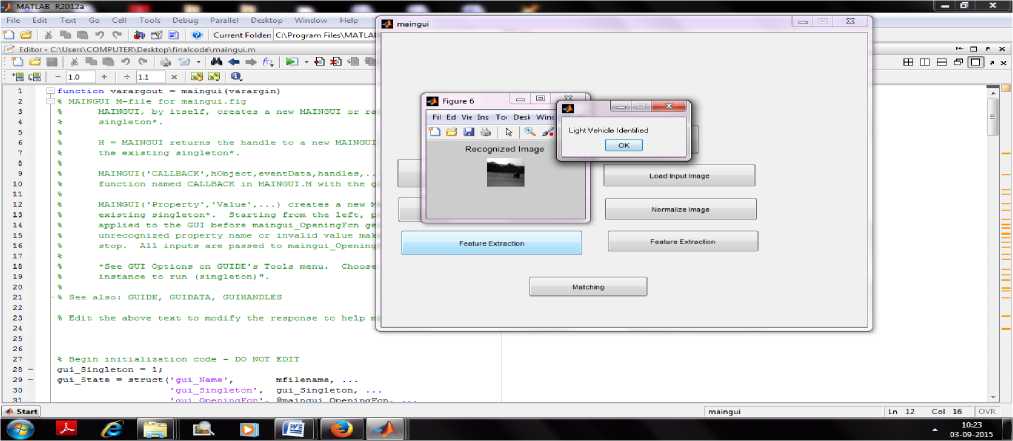Click the cell info icon in cell toolbar
This screenshot has width=1013, height=441.
point(234,77)
